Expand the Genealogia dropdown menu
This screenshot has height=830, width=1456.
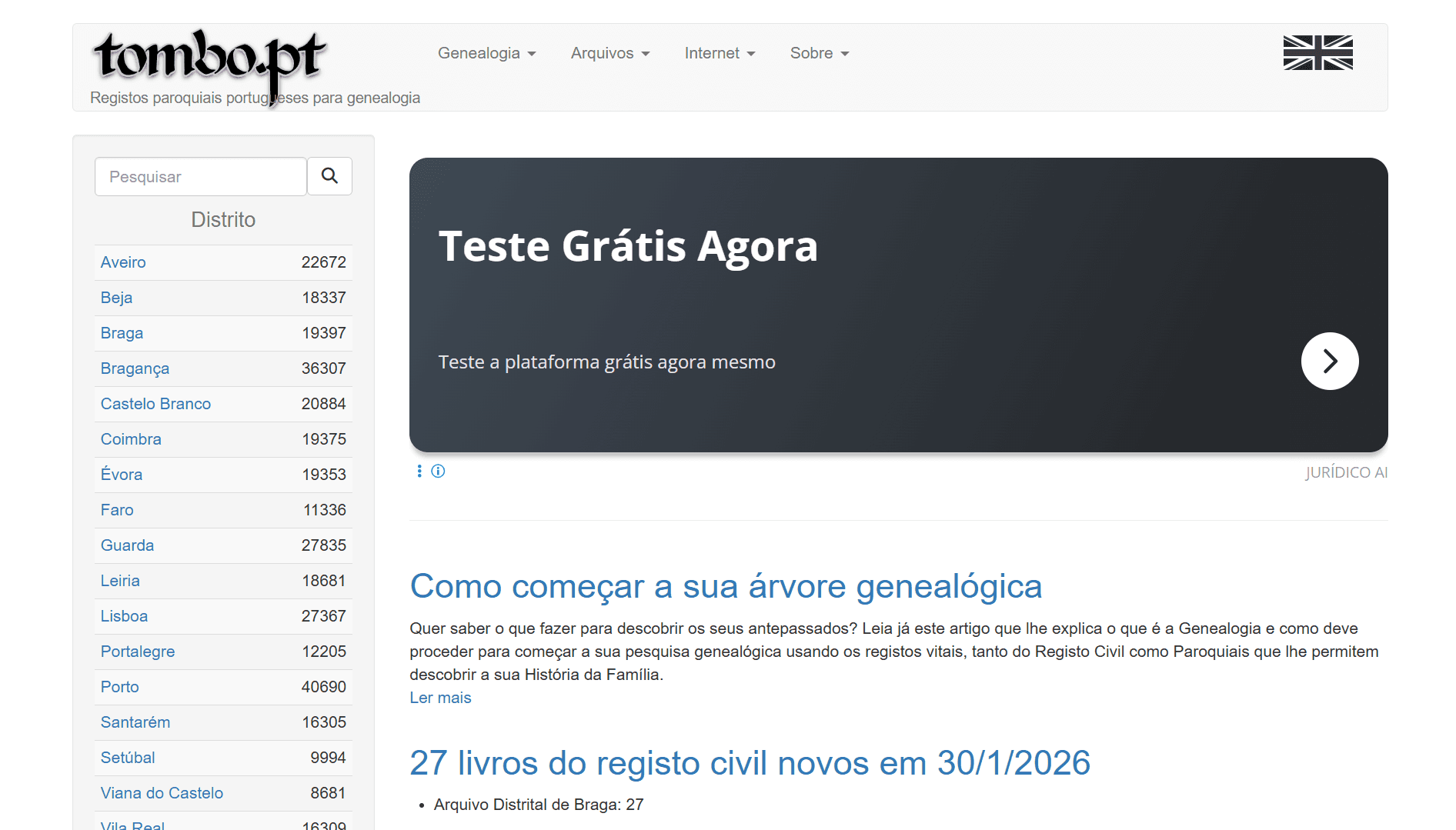tap(486, 53)
